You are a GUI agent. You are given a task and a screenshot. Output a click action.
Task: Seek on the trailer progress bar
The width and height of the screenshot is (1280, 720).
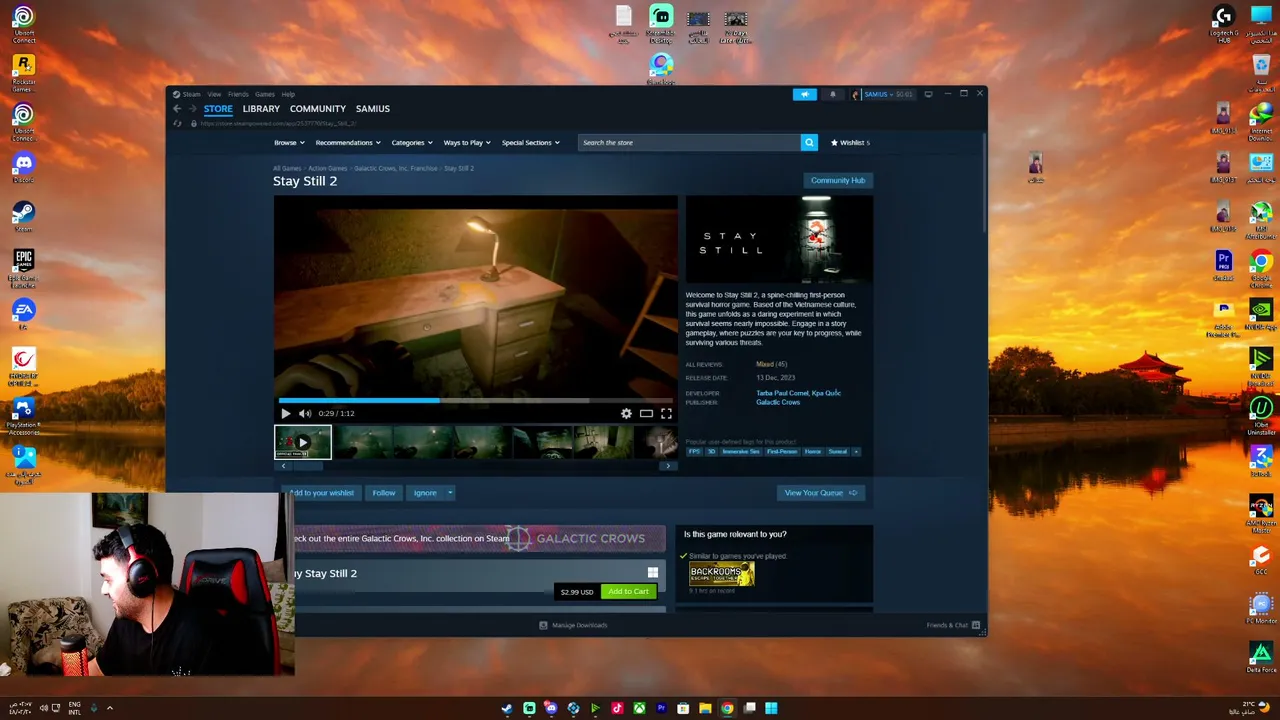click(x=475, y=400)
